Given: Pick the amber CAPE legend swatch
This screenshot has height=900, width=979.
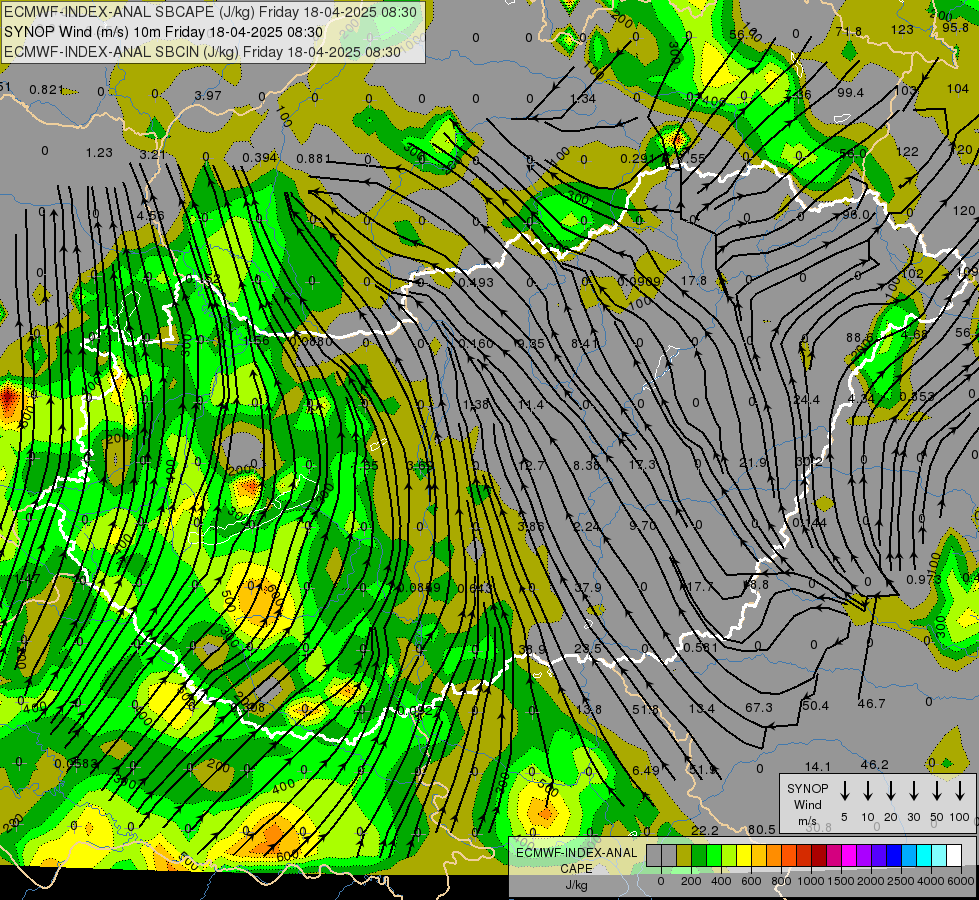Looking at the screenshot, I should [759, 856].
